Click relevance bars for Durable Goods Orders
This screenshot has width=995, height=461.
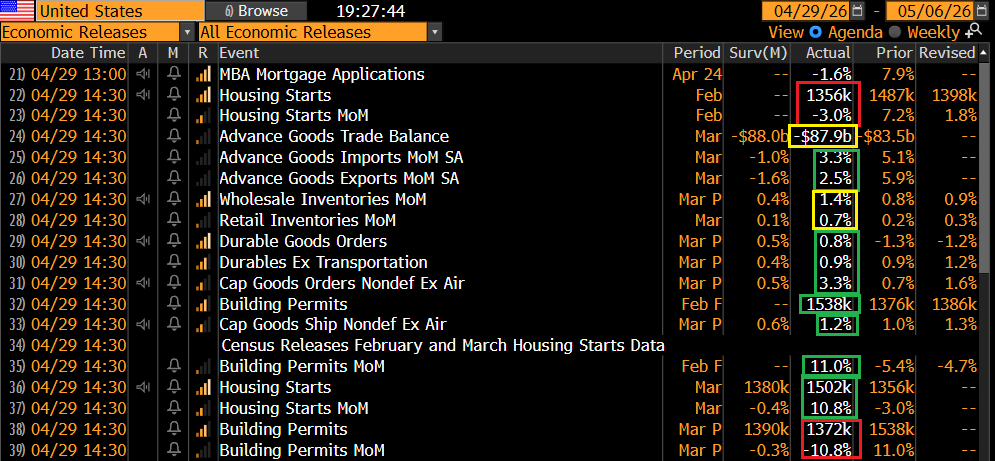click(x=203, y=241)
